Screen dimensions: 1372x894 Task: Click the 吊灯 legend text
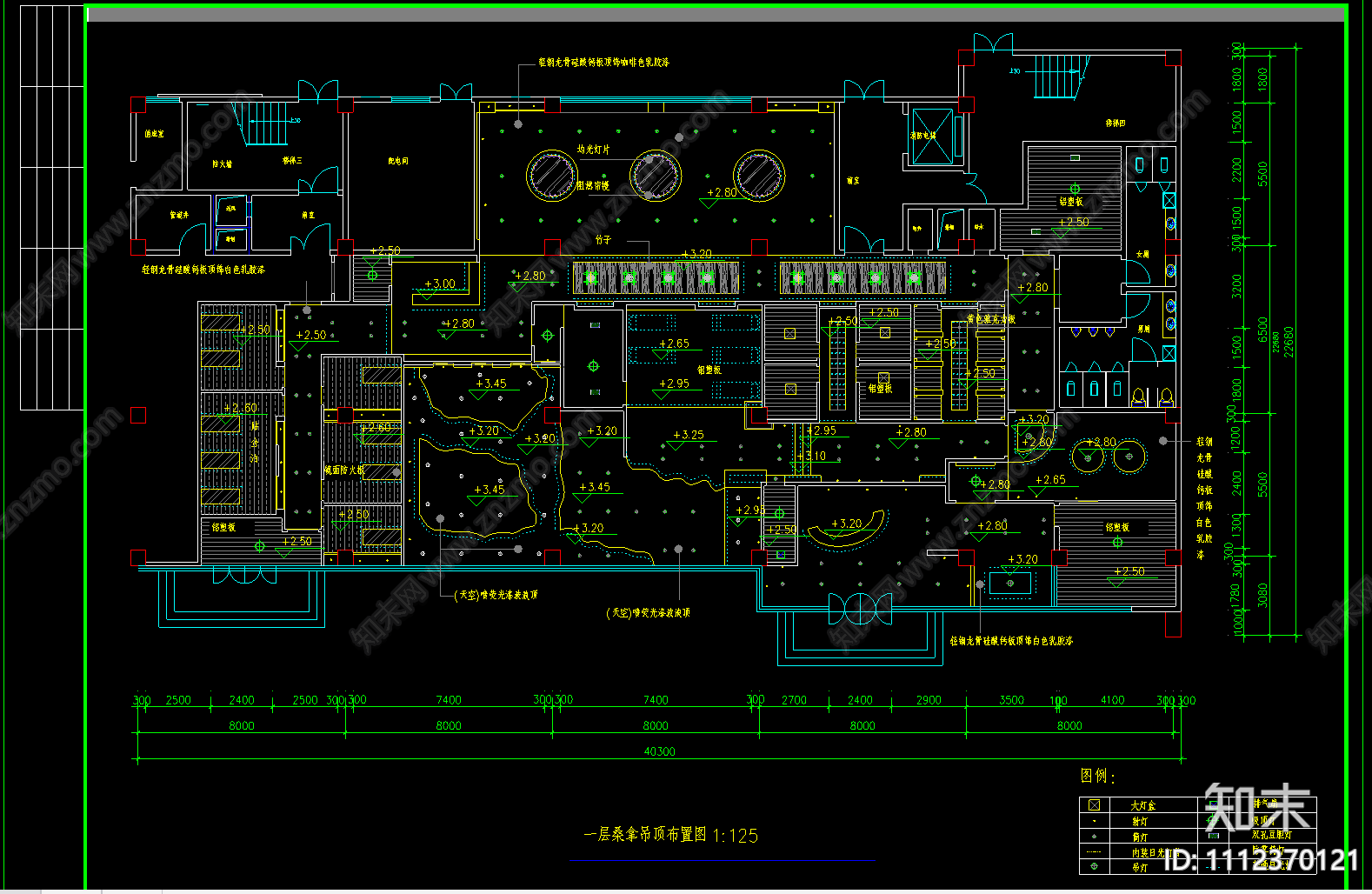click(x=1139, y=867)
